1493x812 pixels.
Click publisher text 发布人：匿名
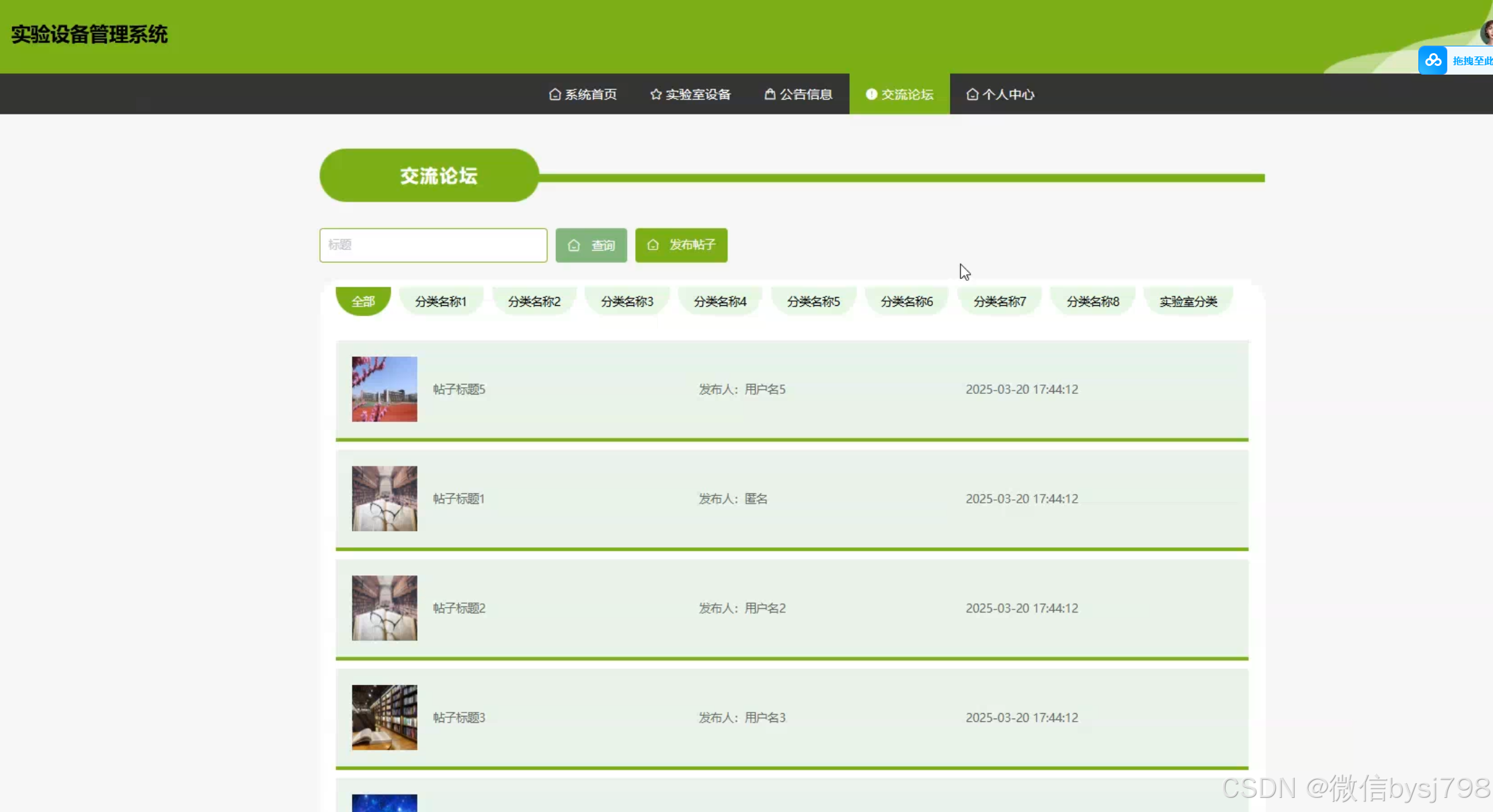pos(733,499)
